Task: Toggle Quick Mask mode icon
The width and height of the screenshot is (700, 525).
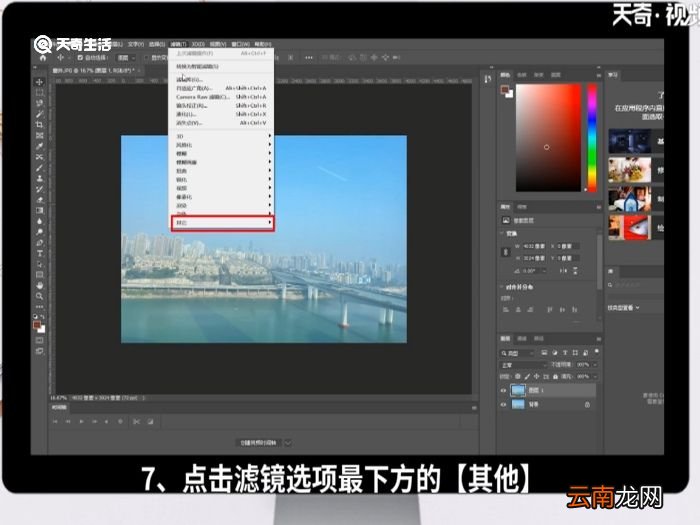Action: 39,341
